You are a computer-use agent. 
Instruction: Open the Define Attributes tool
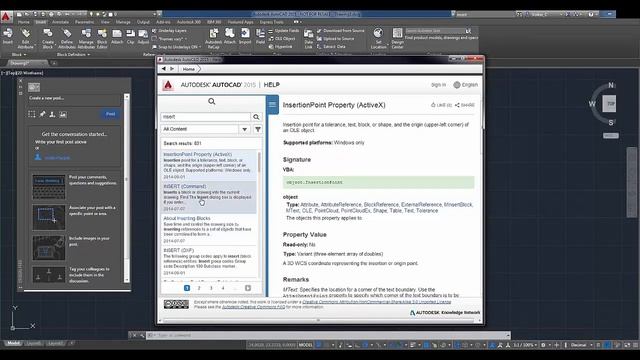point(67,38)
